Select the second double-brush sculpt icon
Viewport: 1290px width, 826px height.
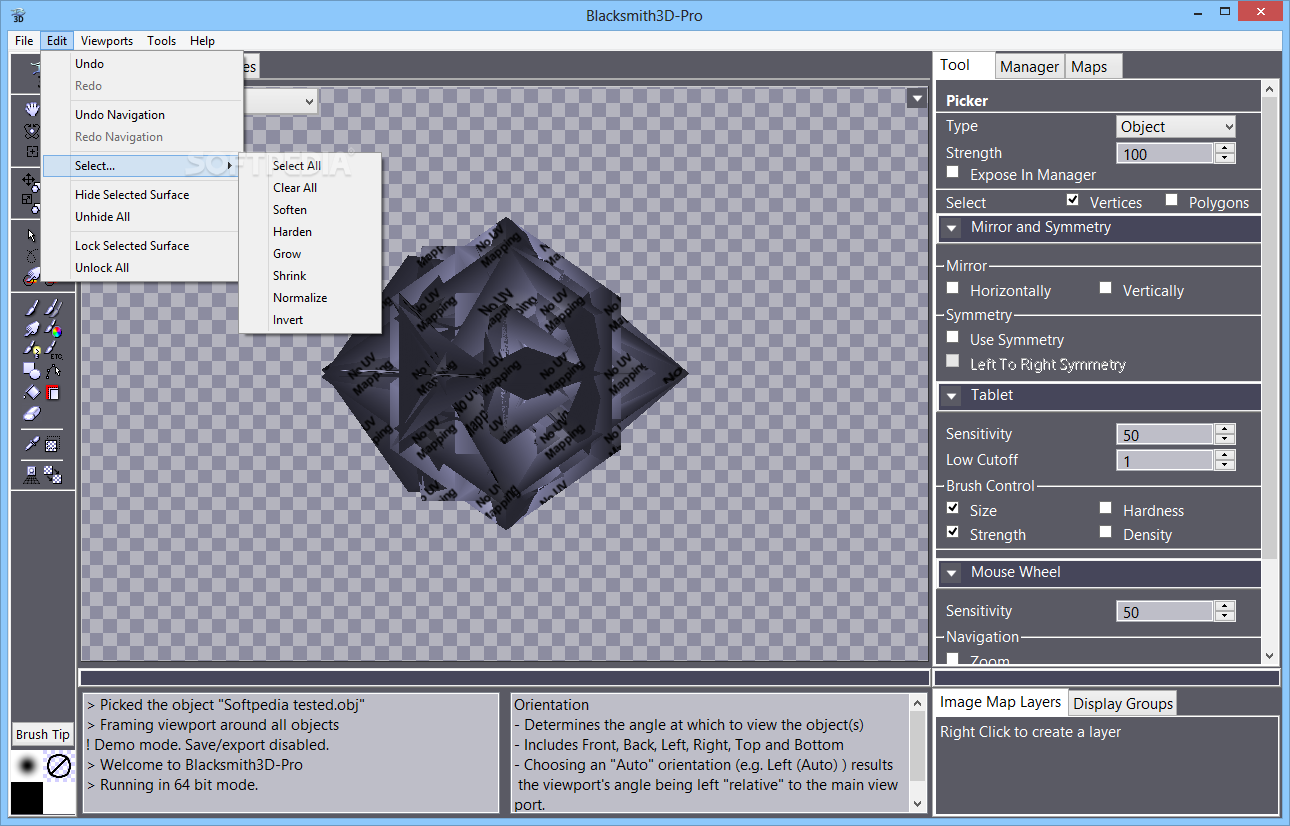click(53, 307)
